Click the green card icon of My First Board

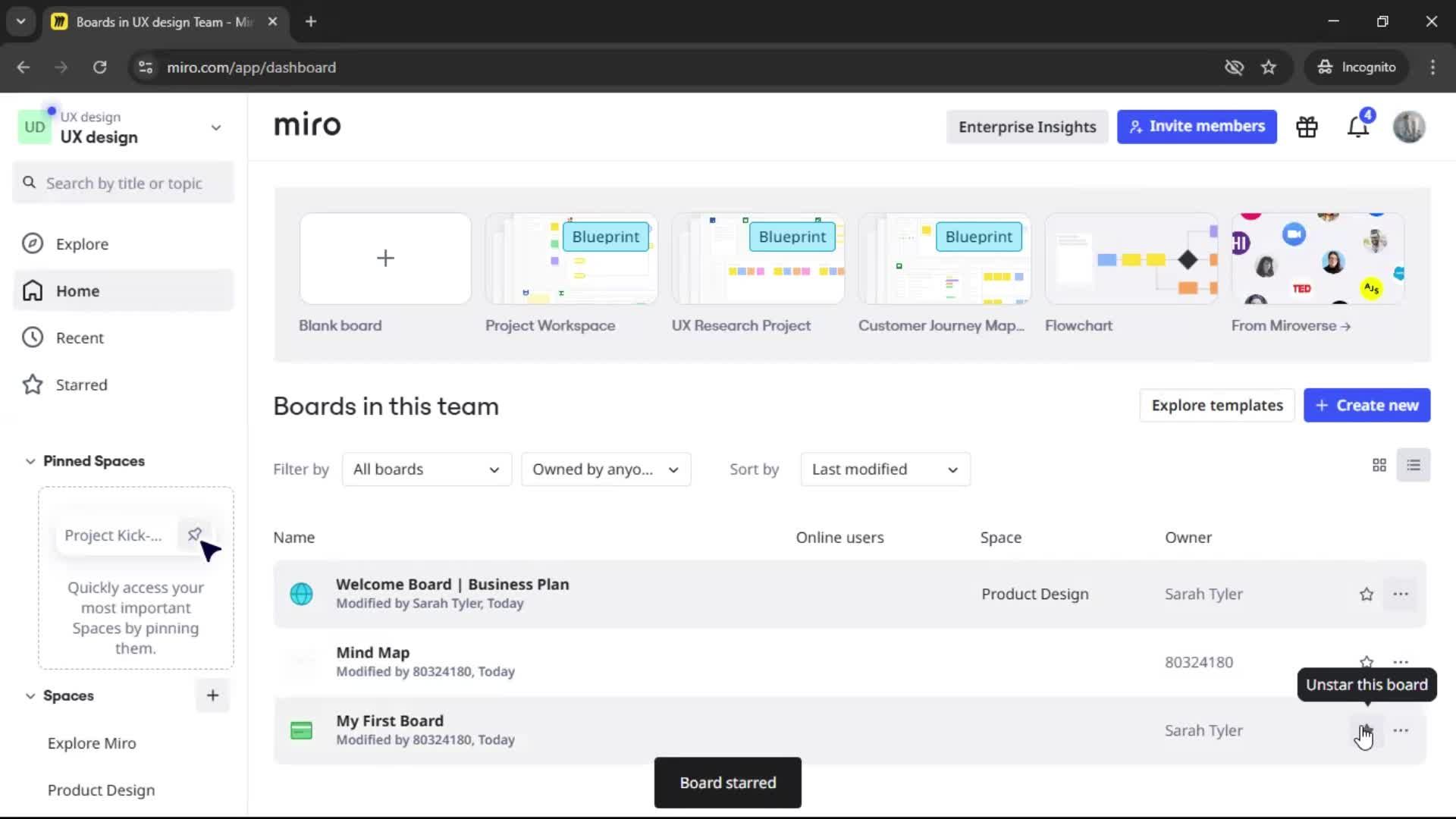tap(301, 731)
